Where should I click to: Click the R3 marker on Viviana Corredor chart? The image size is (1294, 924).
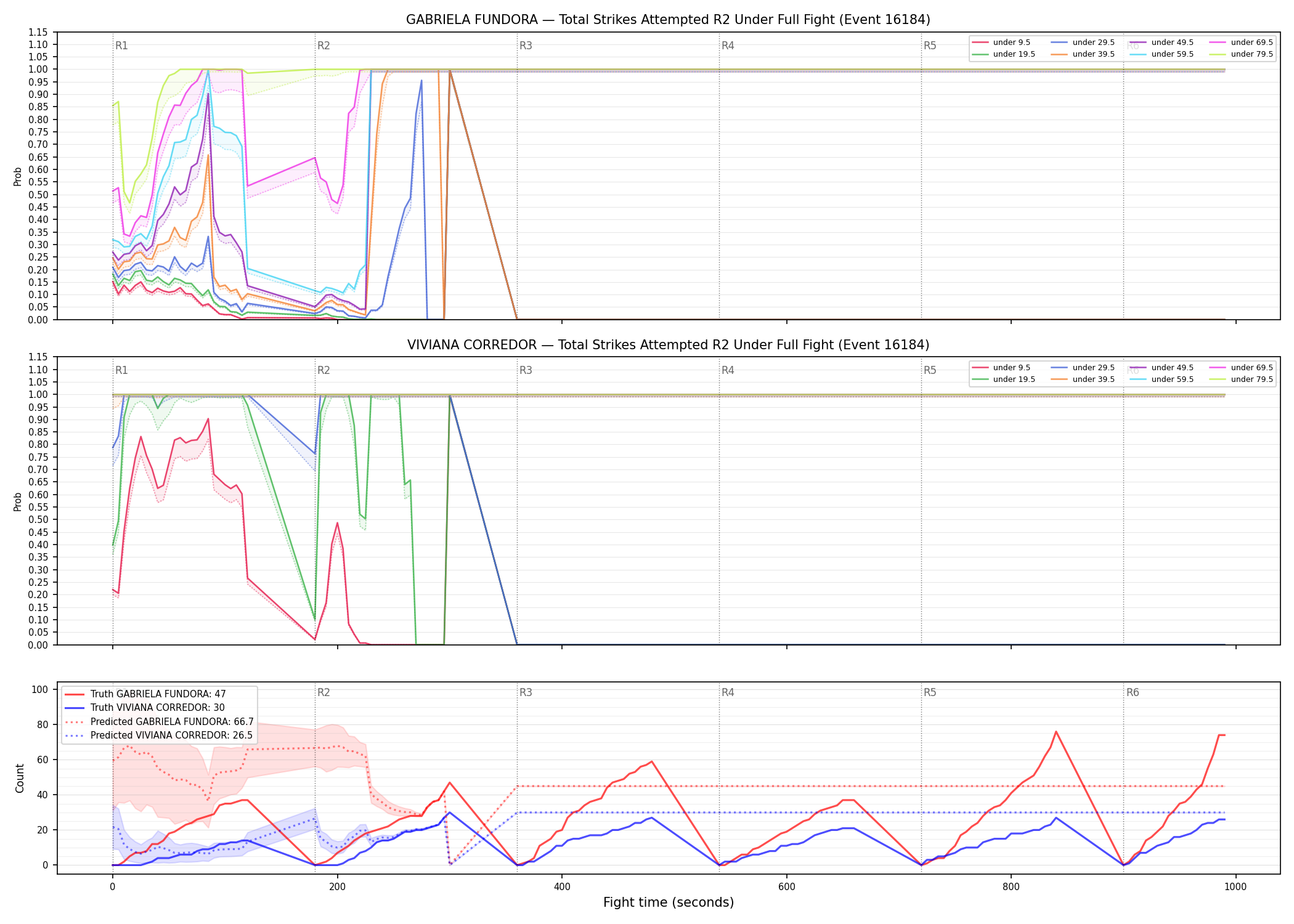click(526, 370)
